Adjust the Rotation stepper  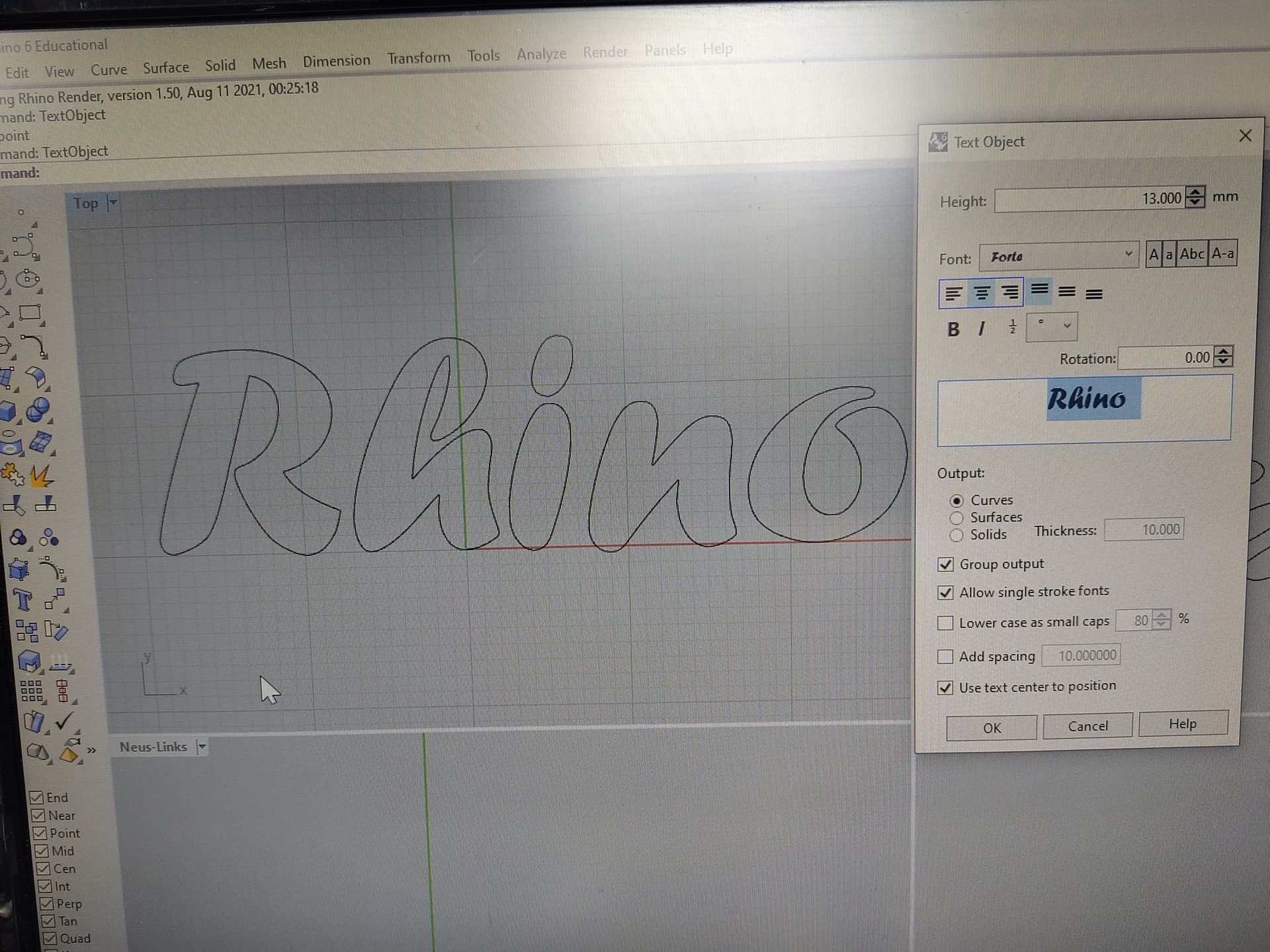click(1224, 357)
